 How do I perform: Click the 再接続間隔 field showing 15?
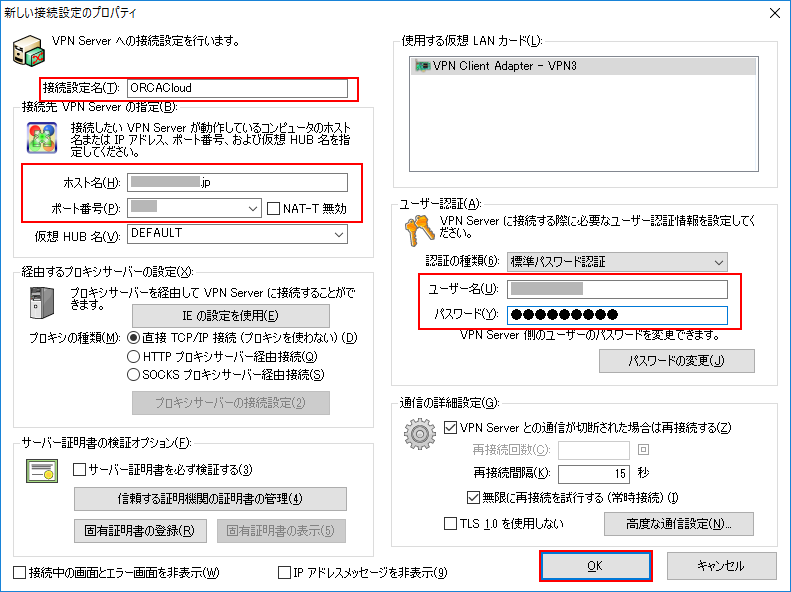click(594, 473)
